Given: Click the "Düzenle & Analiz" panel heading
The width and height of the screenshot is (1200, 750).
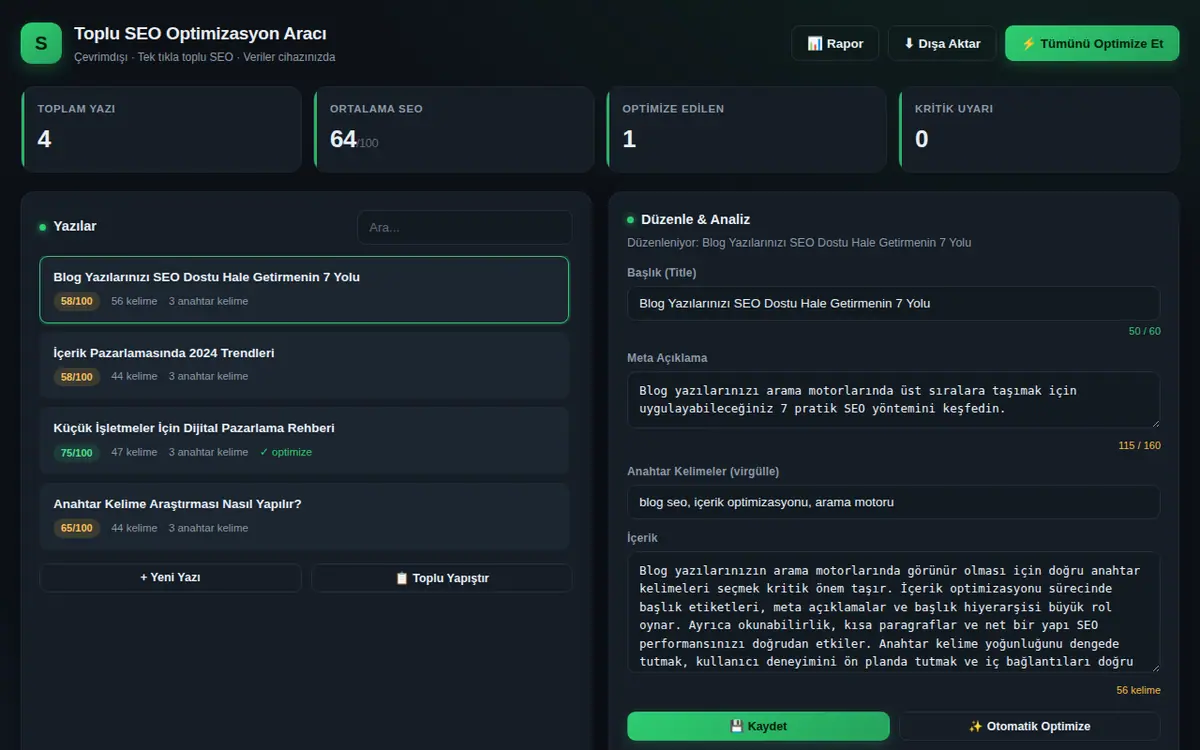Looking at the screenshot, I should 695,220.
